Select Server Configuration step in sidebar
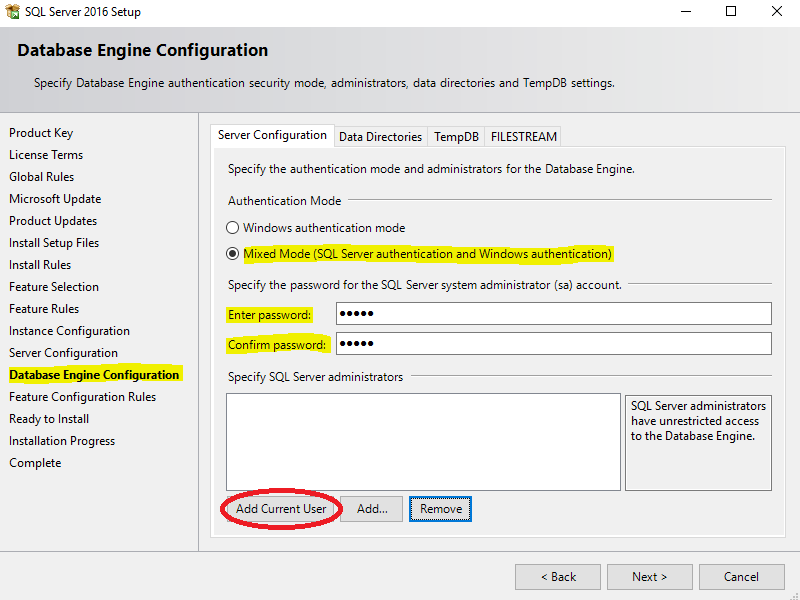The width and height of the screenshot is (800, 600). (x=63, y=353)
